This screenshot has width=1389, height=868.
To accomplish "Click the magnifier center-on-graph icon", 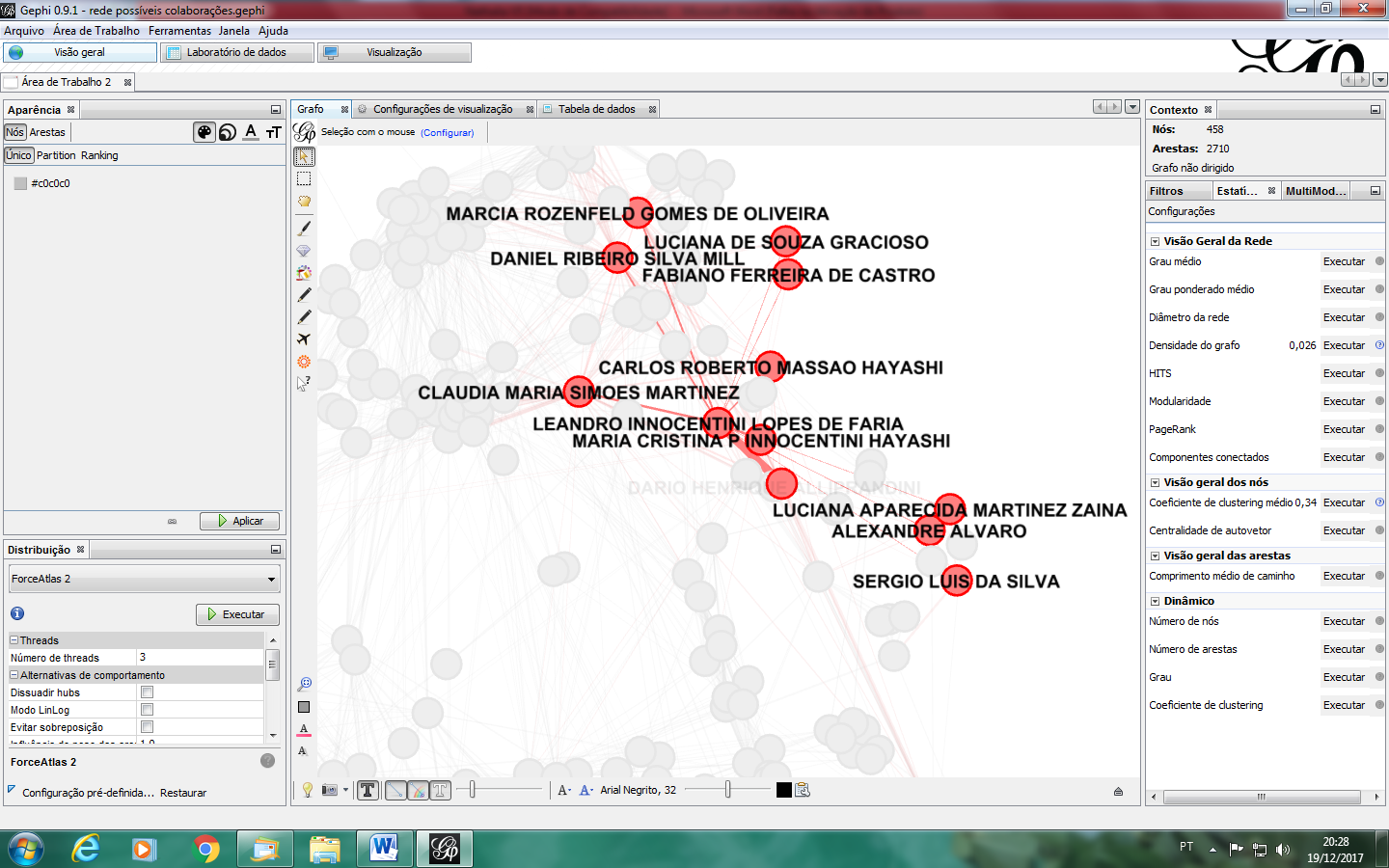I will (x=304, y=684).
